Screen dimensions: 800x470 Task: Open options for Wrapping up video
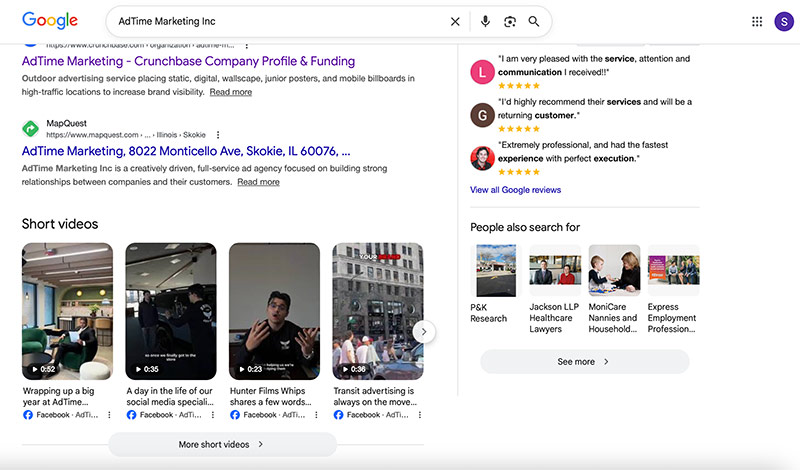(x=109, y=415)
